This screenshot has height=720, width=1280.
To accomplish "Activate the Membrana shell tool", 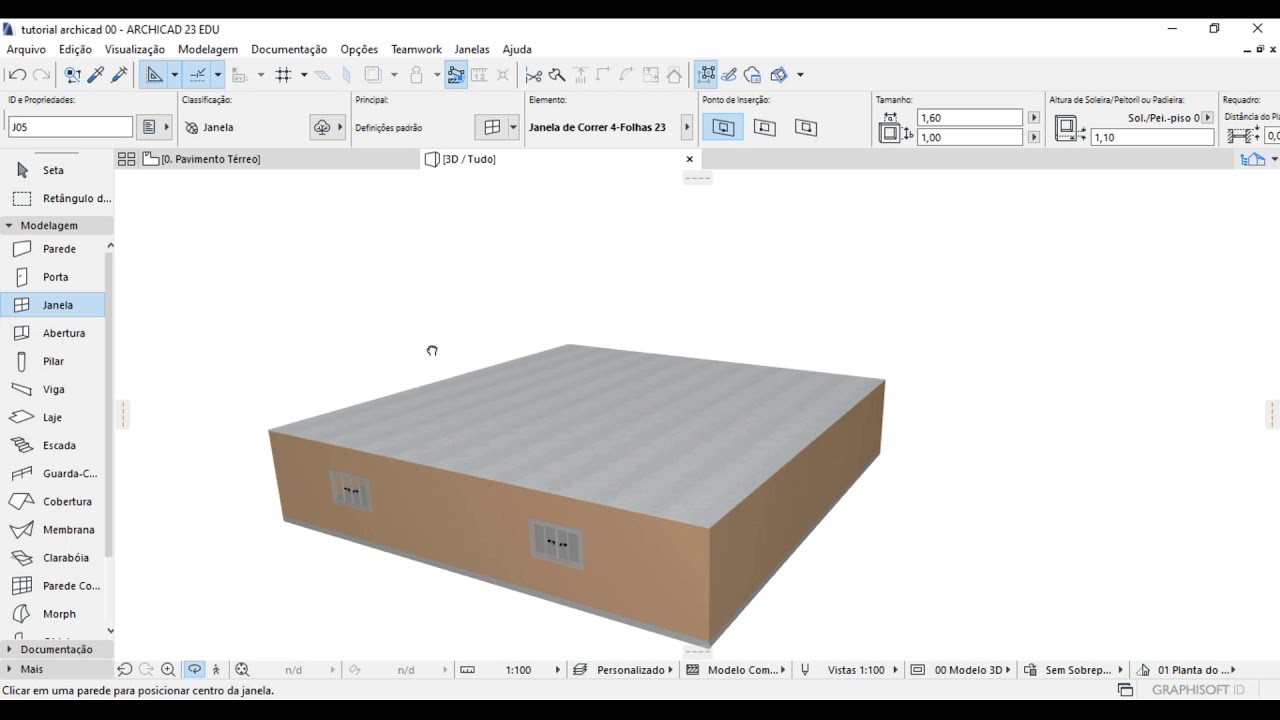I will click(52, 529).
